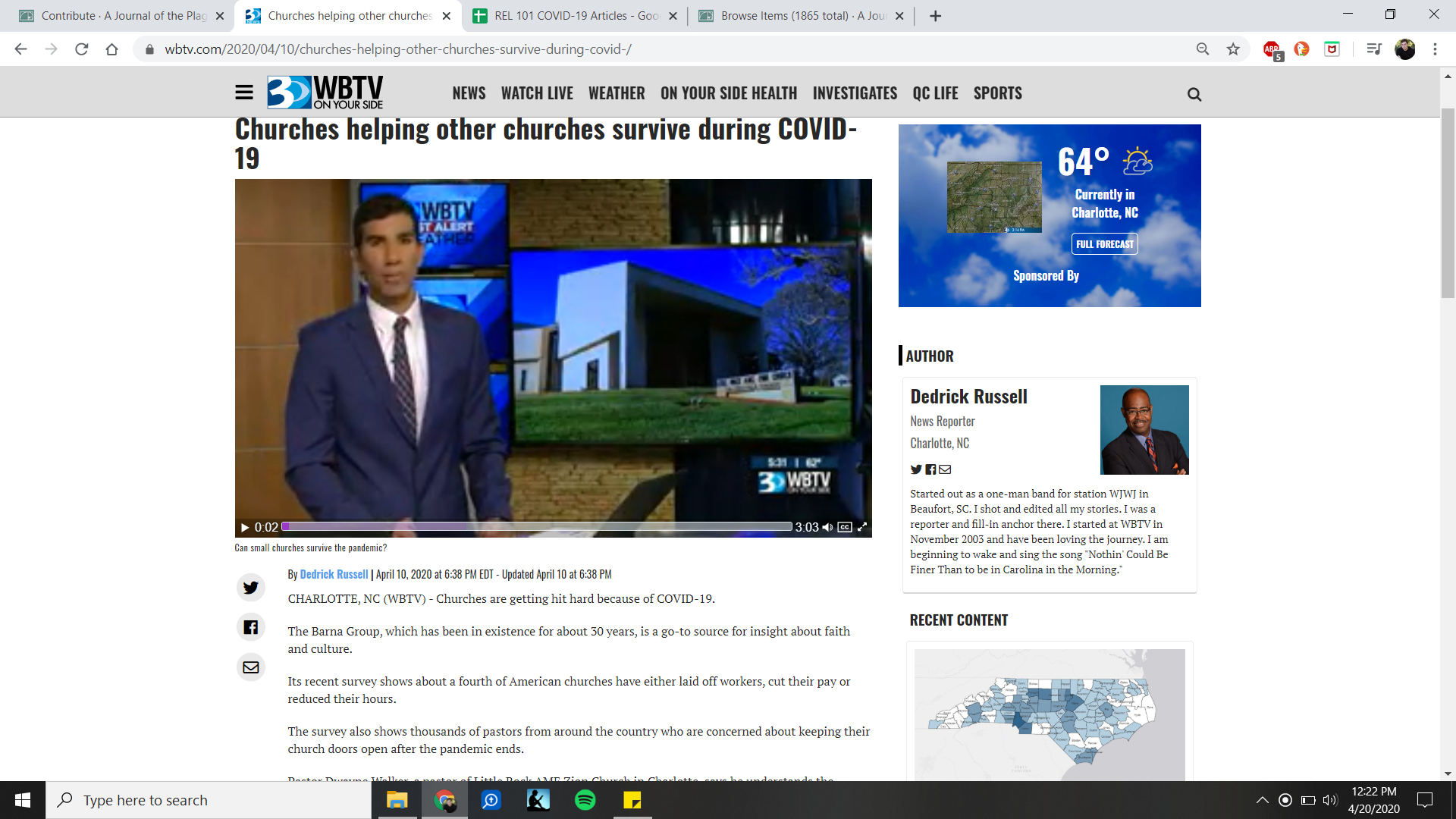Share article via email envelope icon

pyautogui.click(x=251, y=667)
